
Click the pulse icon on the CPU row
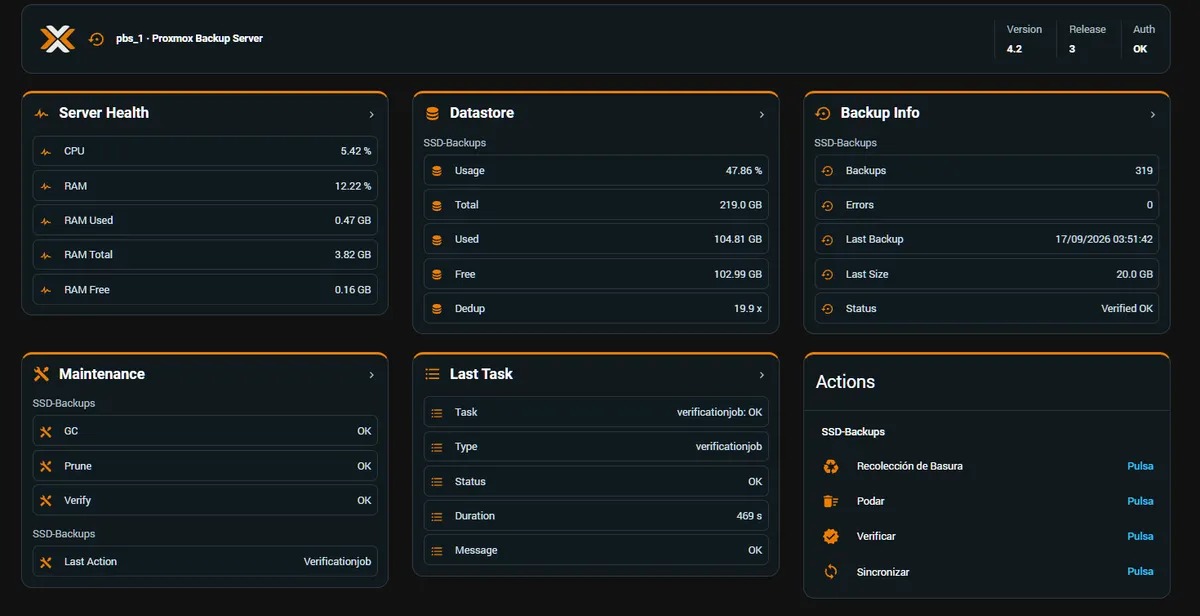point(46,151)
